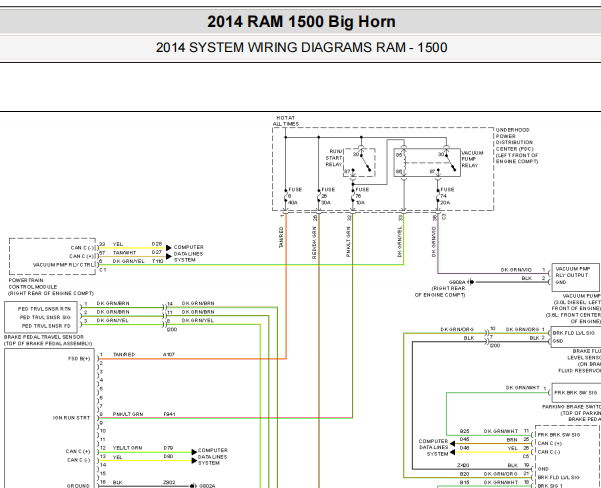
Task: Click circuit code 'D28'
Action: tap(157, 244)
